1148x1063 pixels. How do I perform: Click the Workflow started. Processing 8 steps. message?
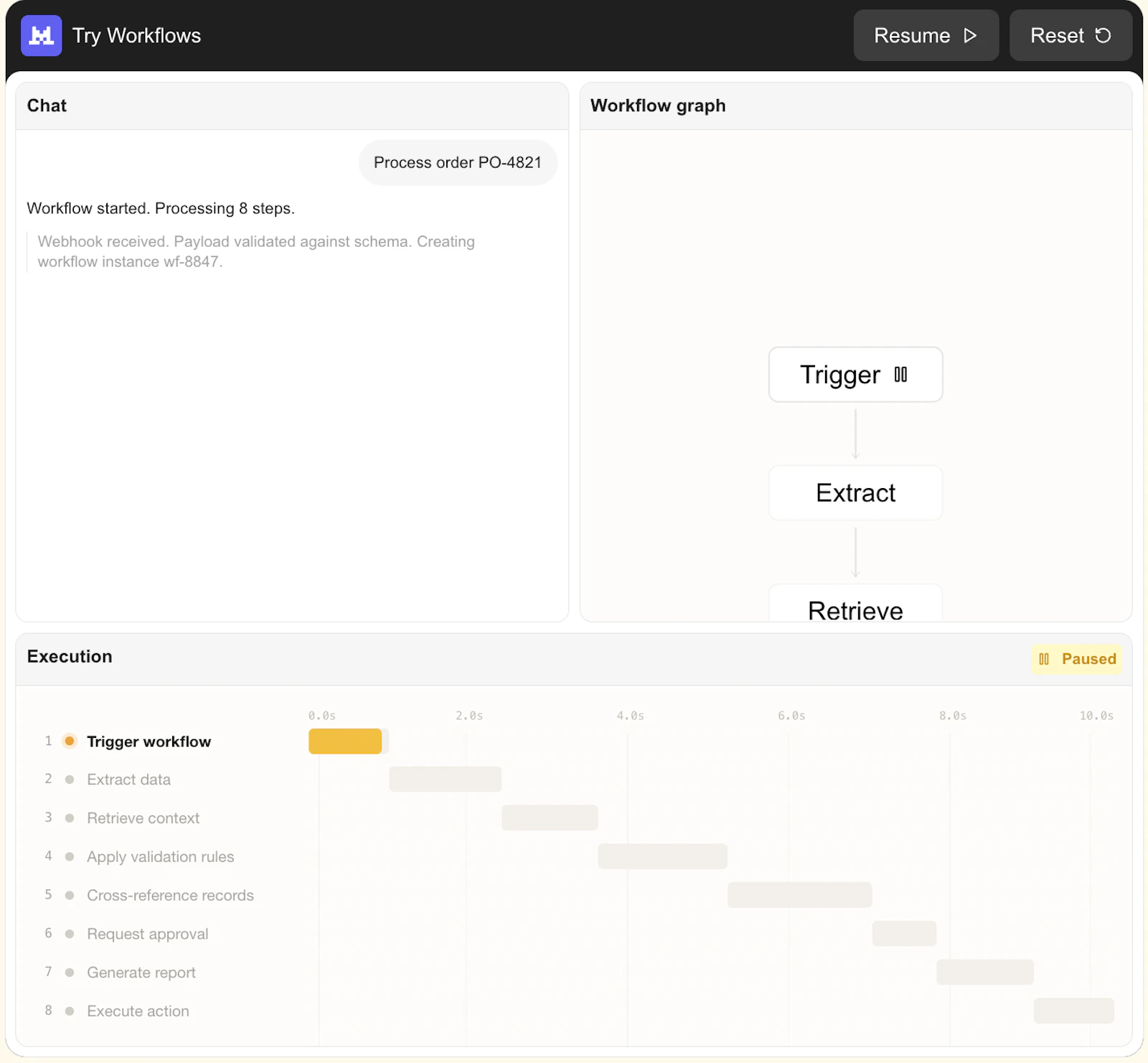[x=161, y=208]
